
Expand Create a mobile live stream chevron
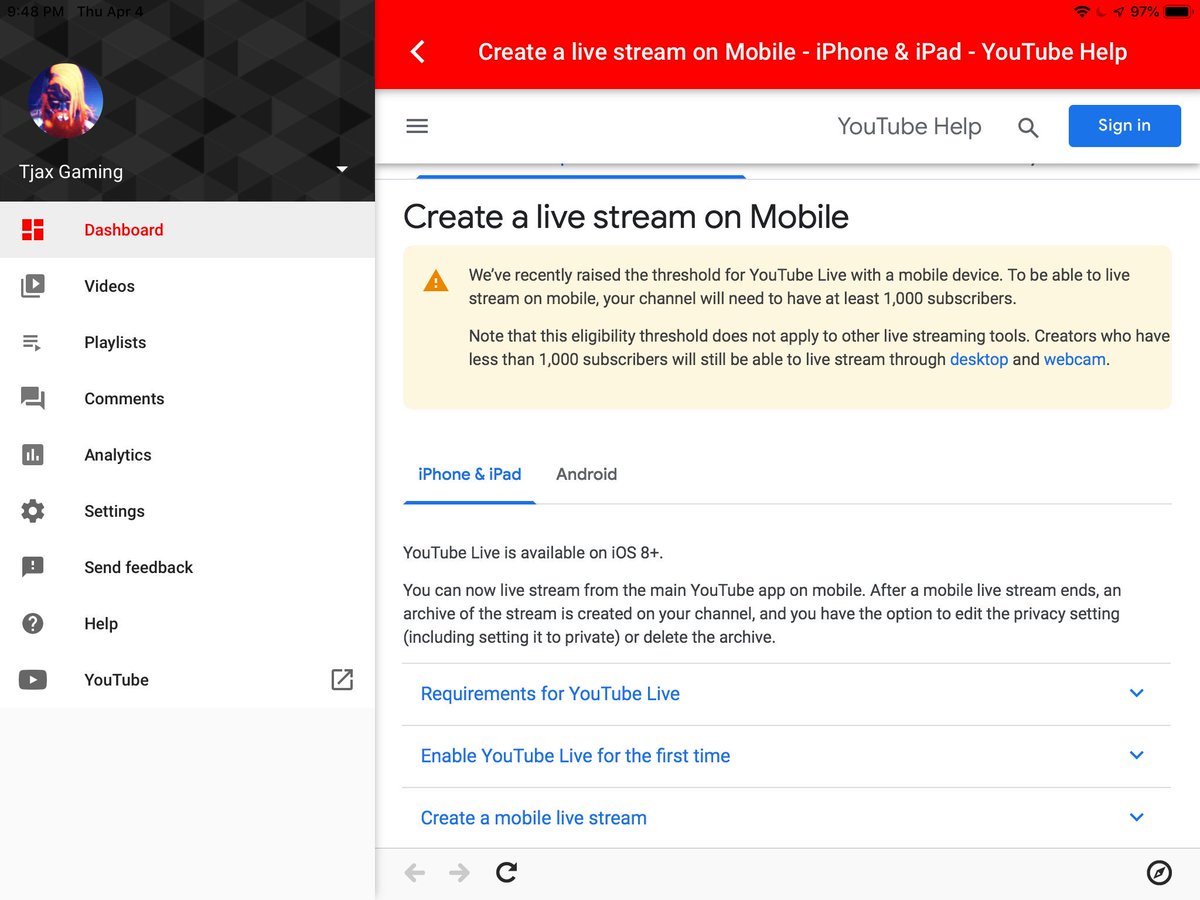pos(1136,817)
